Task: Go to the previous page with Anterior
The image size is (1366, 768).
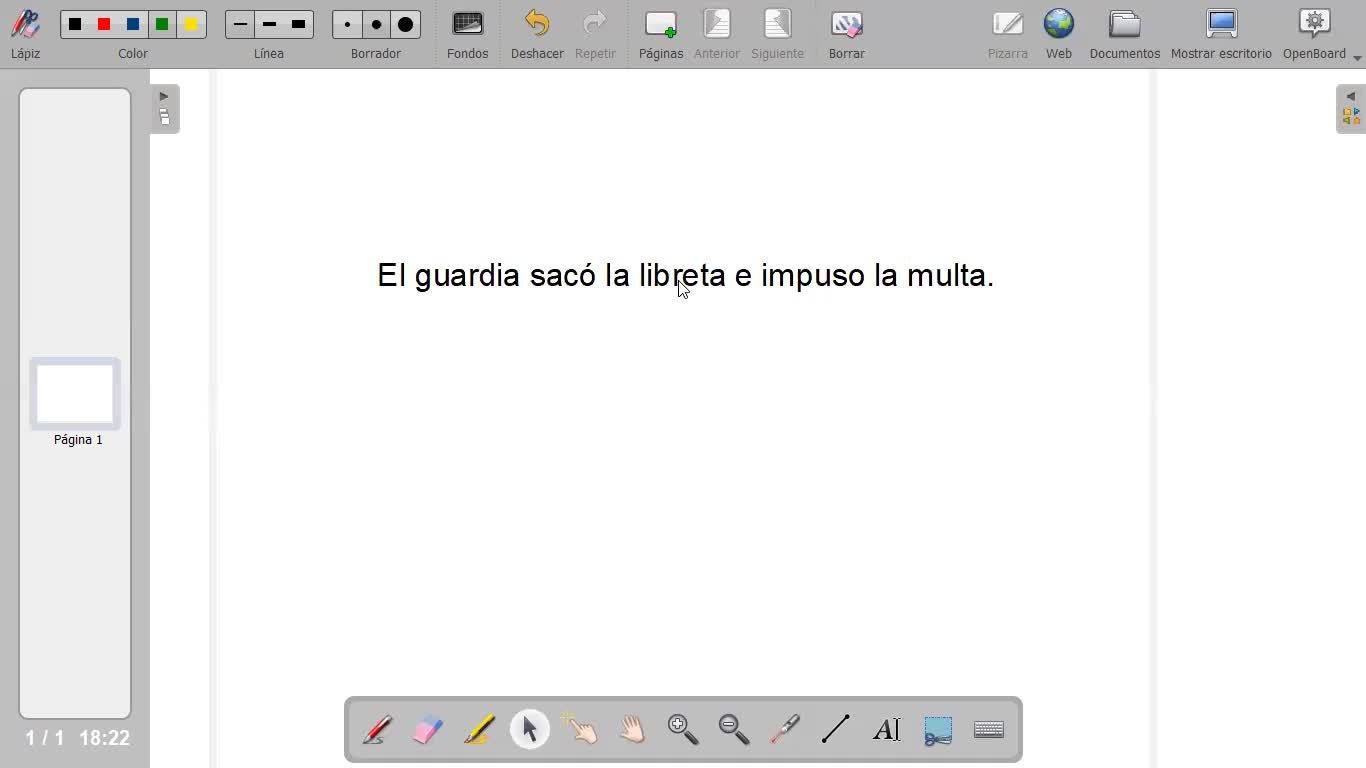Action: point(717,33)
